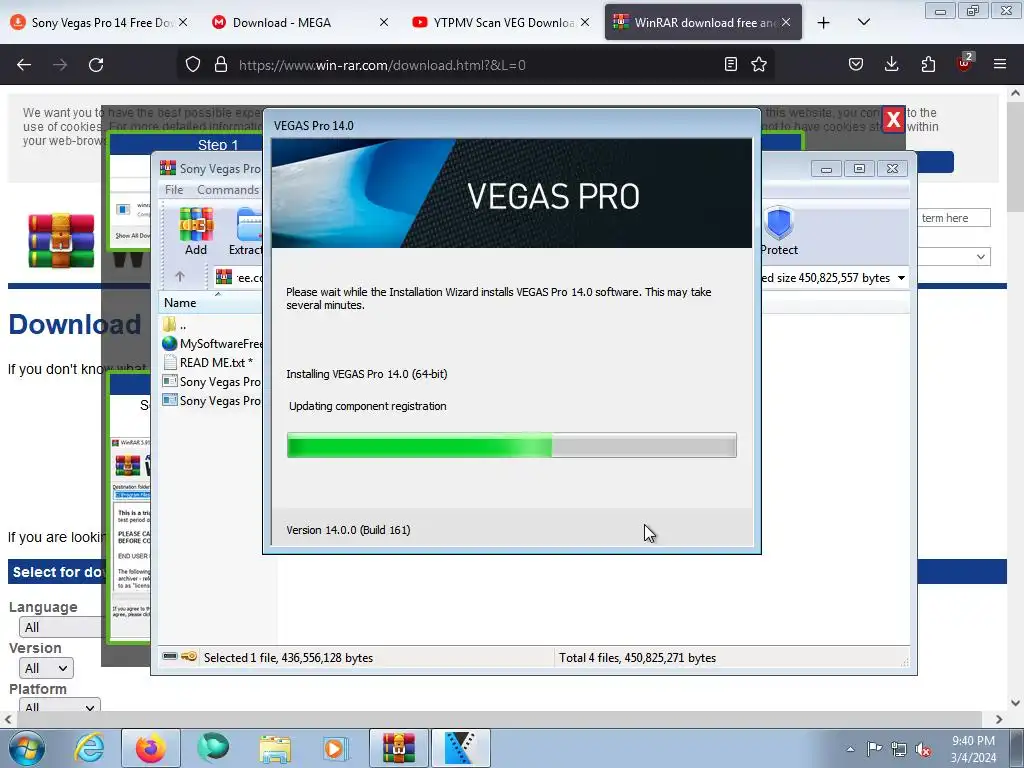Click 'Updating component registration' status text

(368, 406)
